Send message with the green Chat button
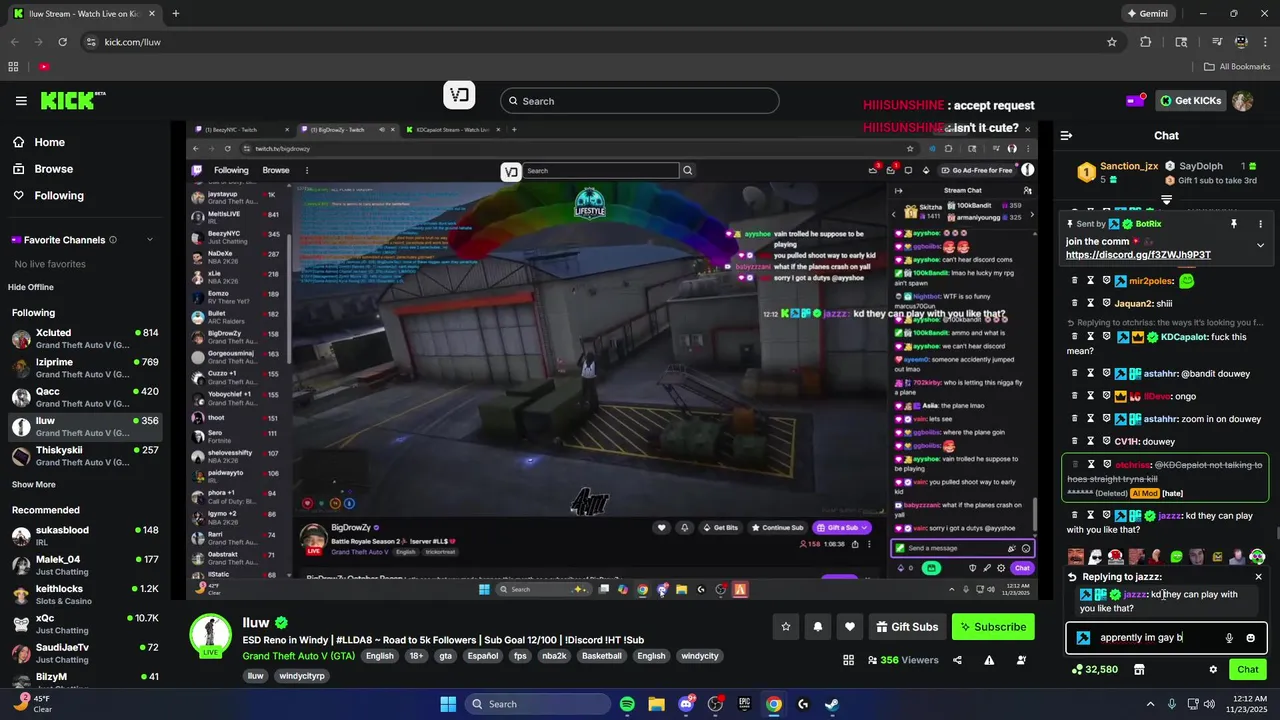The image size is (1280, 720). click(1248, 669)
